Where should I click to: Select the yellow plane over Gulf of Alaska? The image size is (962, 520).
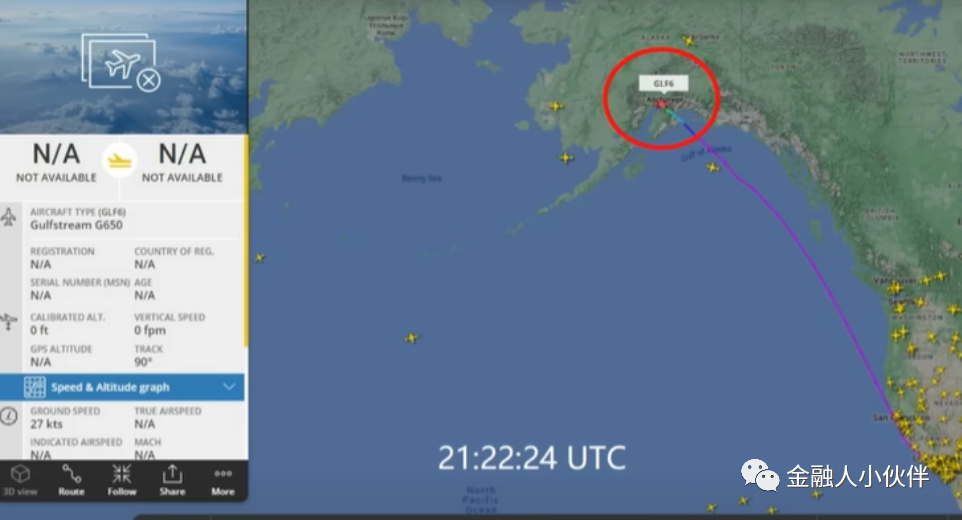coord(712,167)
